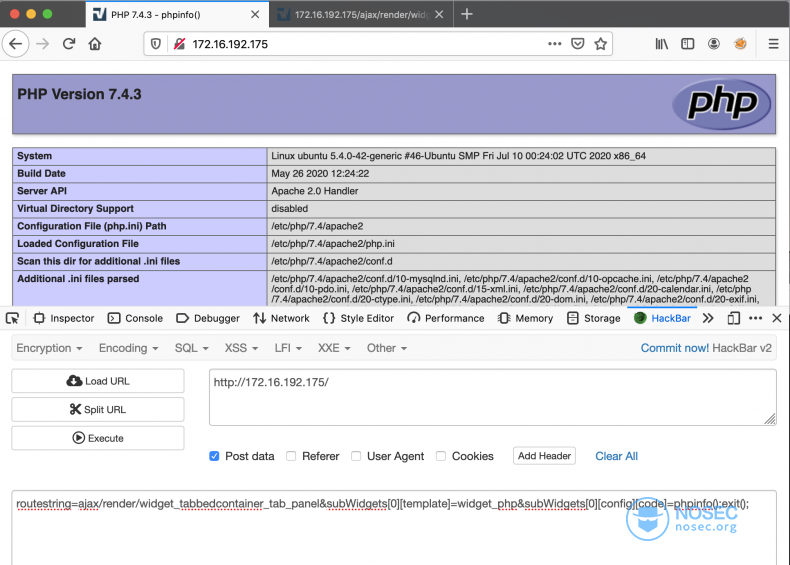
Task: Close the 172.16.192.175/ajax/render tab
Action: click(439, 15)
